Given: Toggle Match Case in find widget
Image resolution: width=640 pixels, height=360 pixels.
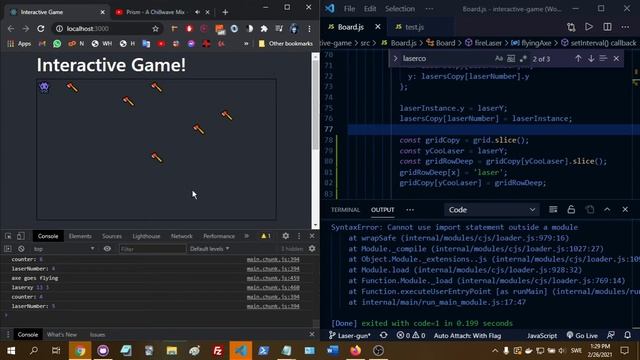Looking at the screenshot, I should (499, 59).
